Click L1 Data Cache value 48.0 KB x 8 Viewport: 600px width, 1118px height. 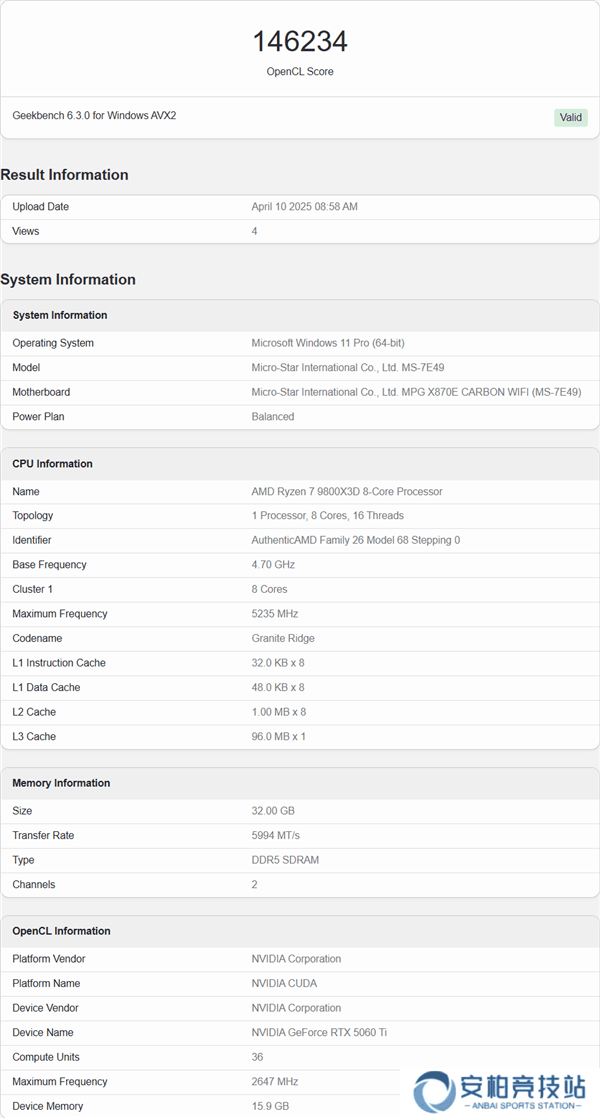tap(278, 687)
